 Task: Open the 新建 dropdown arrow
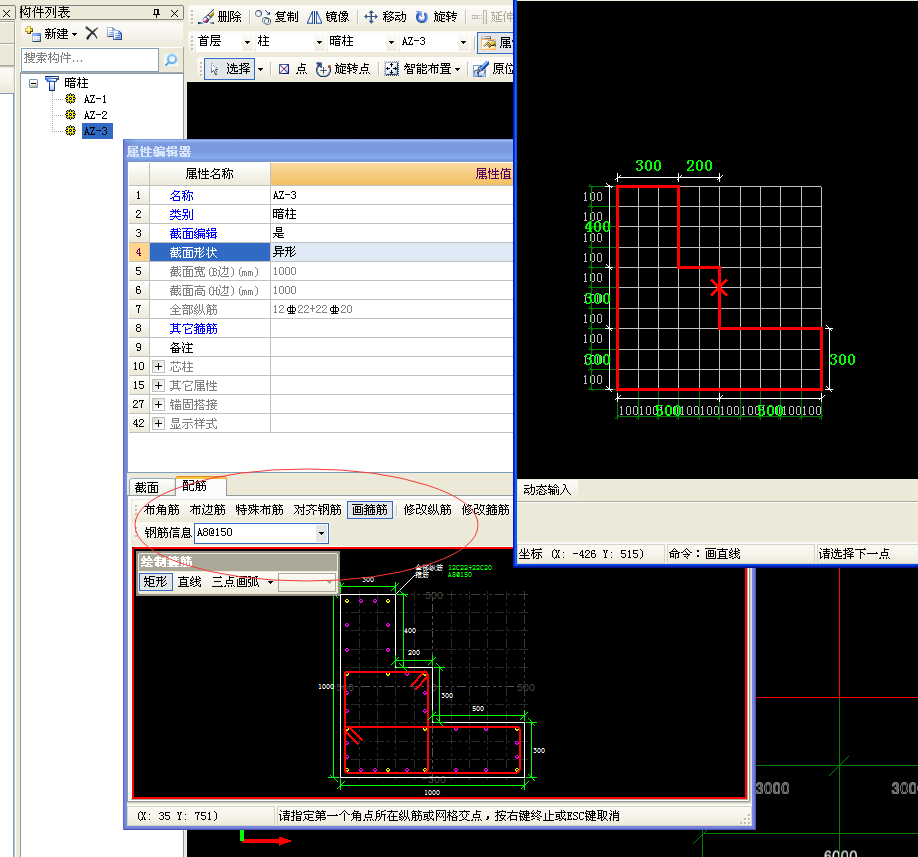(x=74, y=34)
